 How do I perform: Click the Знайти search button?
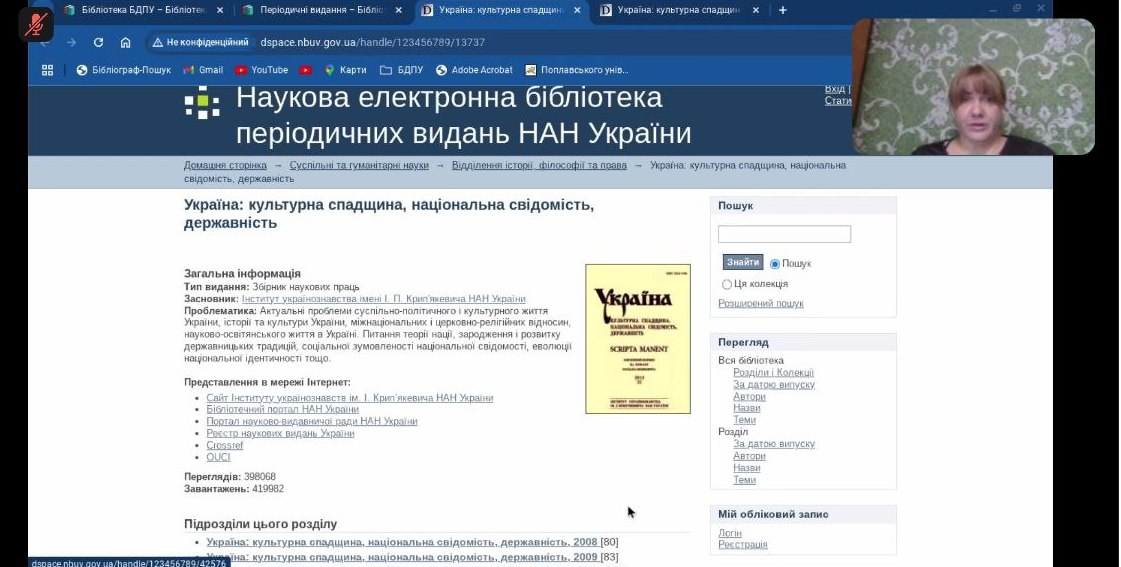point(742,262)
